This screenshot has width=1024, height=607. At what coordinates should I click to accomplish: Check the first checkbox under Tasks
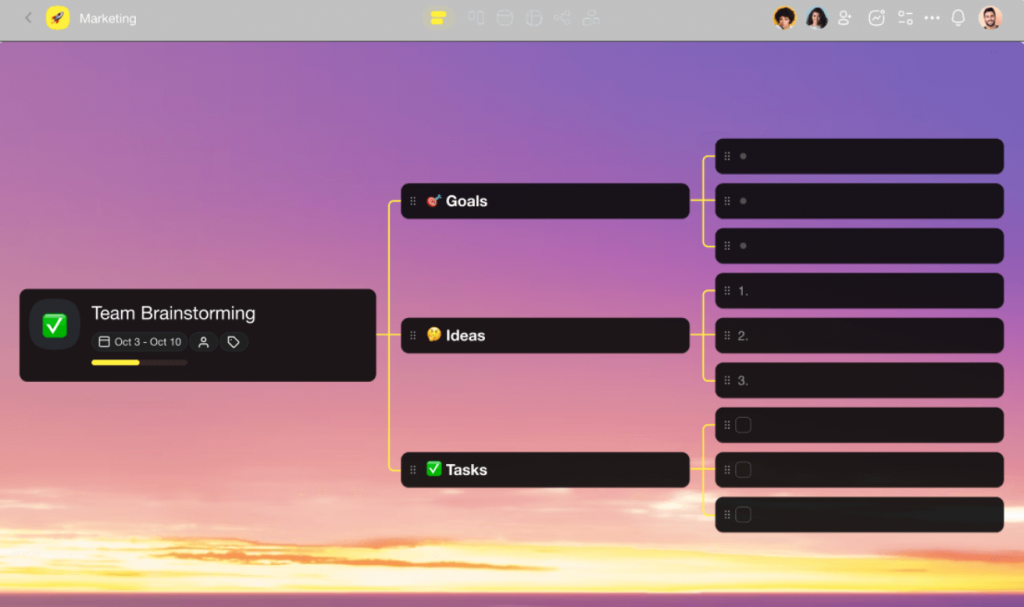[x=743, y=425]
